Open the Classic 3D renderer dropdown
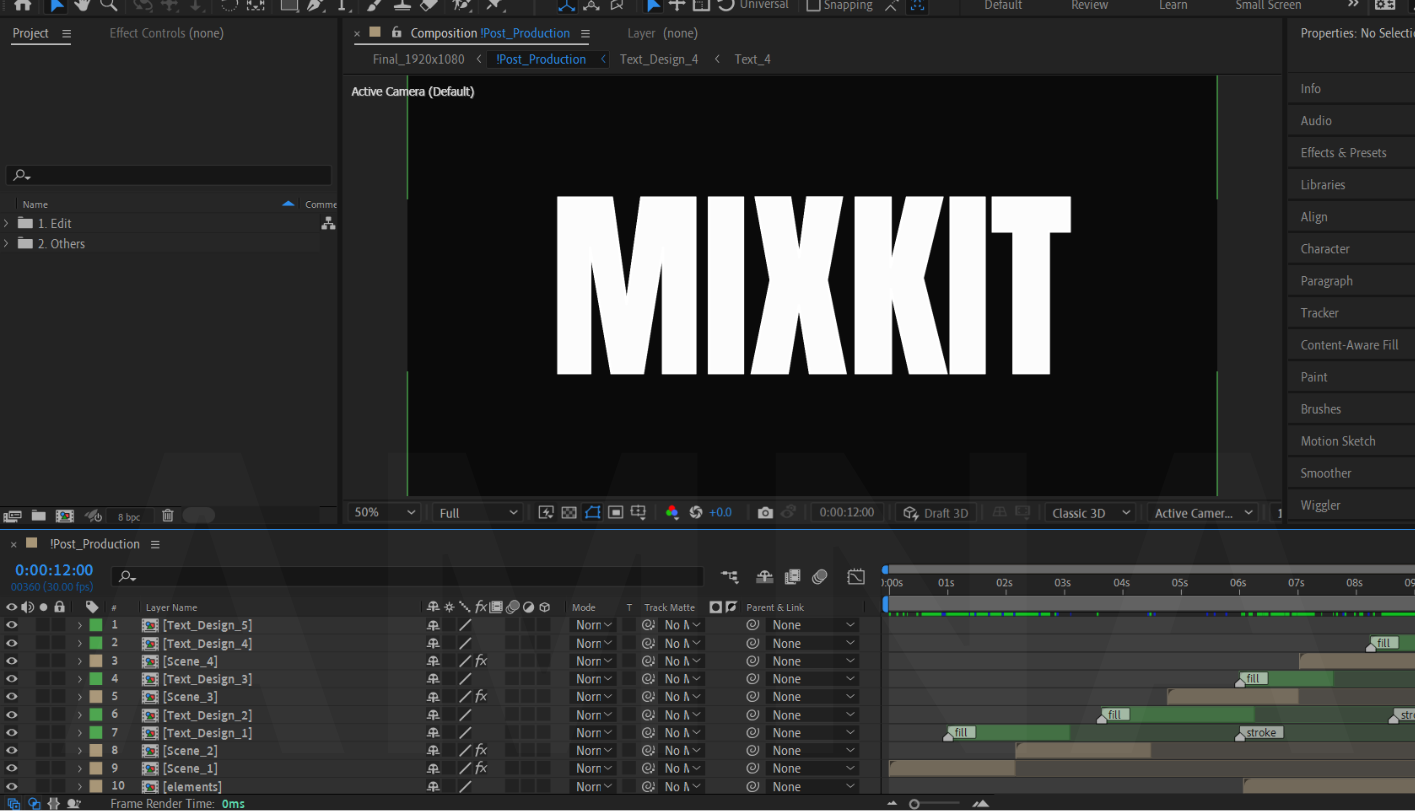 coord(1090,513)
